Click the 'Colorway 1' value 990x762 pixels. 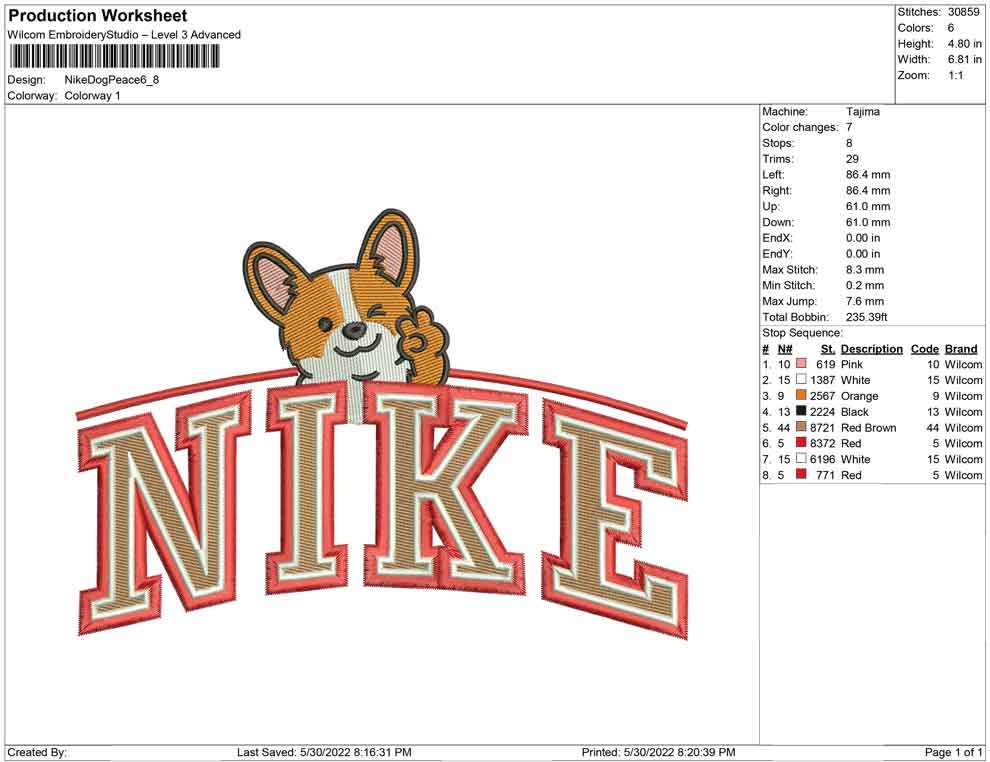[92, 96]
